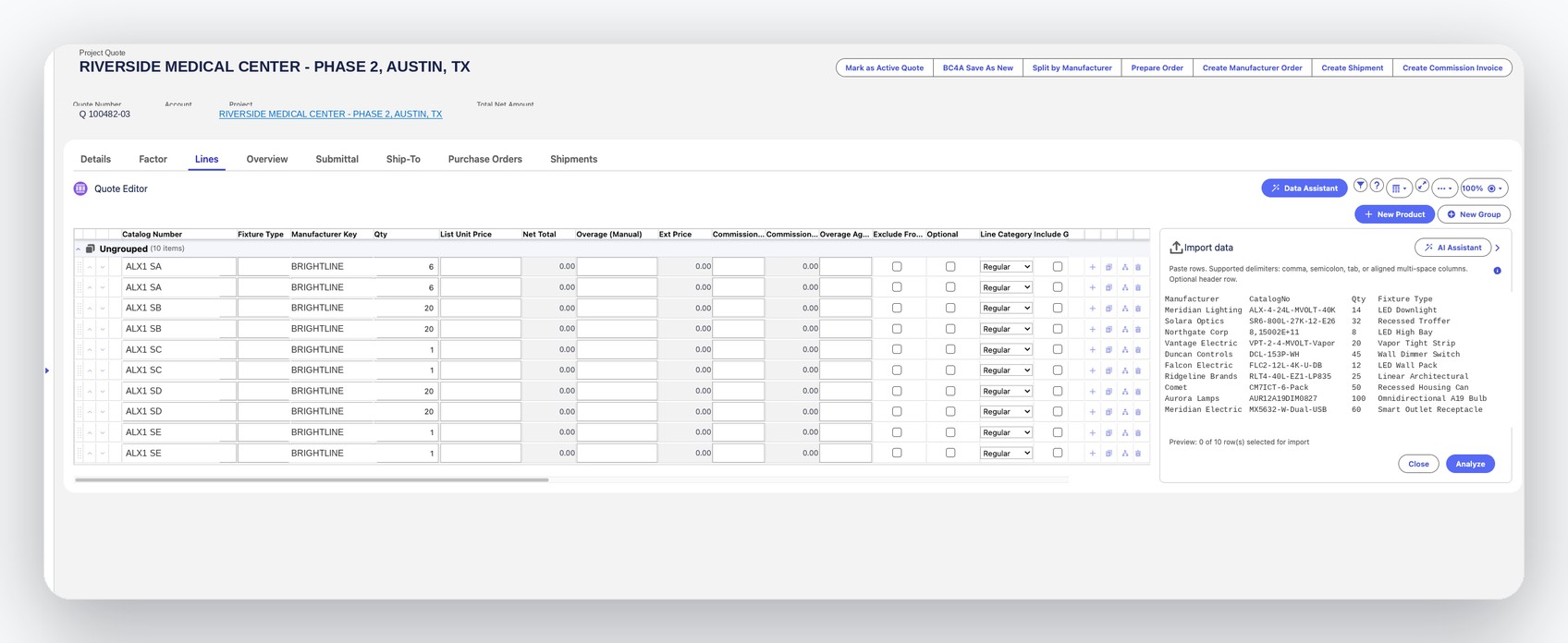1568x643 pixels.
Task: Check Optional box on last ALX1 SE row
Action: (950, 453)
